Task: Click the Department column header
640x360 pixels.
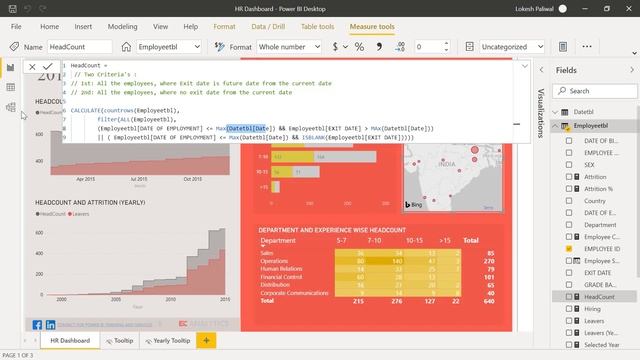Action: (278, 240)
